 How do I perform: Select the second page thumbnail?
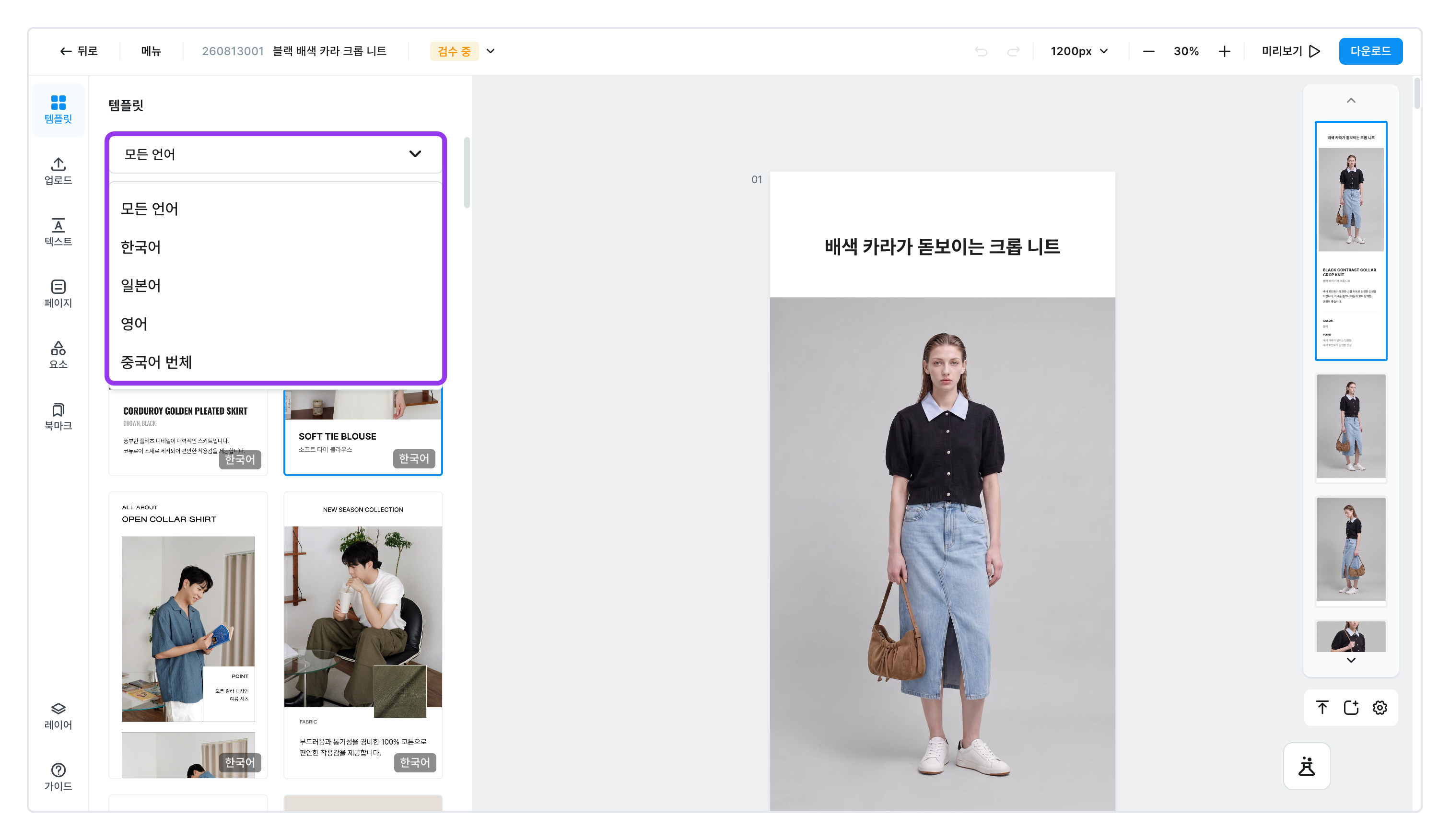(1351, 427)
